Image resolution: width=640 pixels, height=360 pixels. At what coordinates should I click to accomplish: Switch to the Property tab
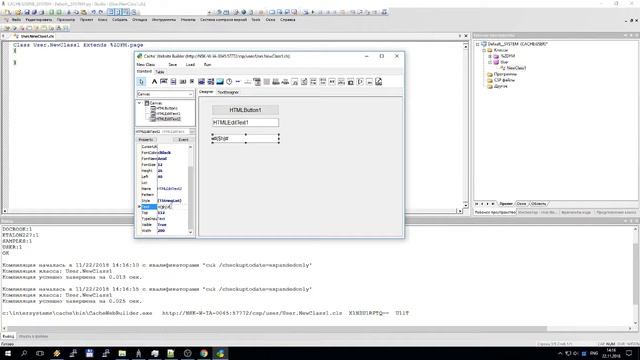tap(146, 140)
